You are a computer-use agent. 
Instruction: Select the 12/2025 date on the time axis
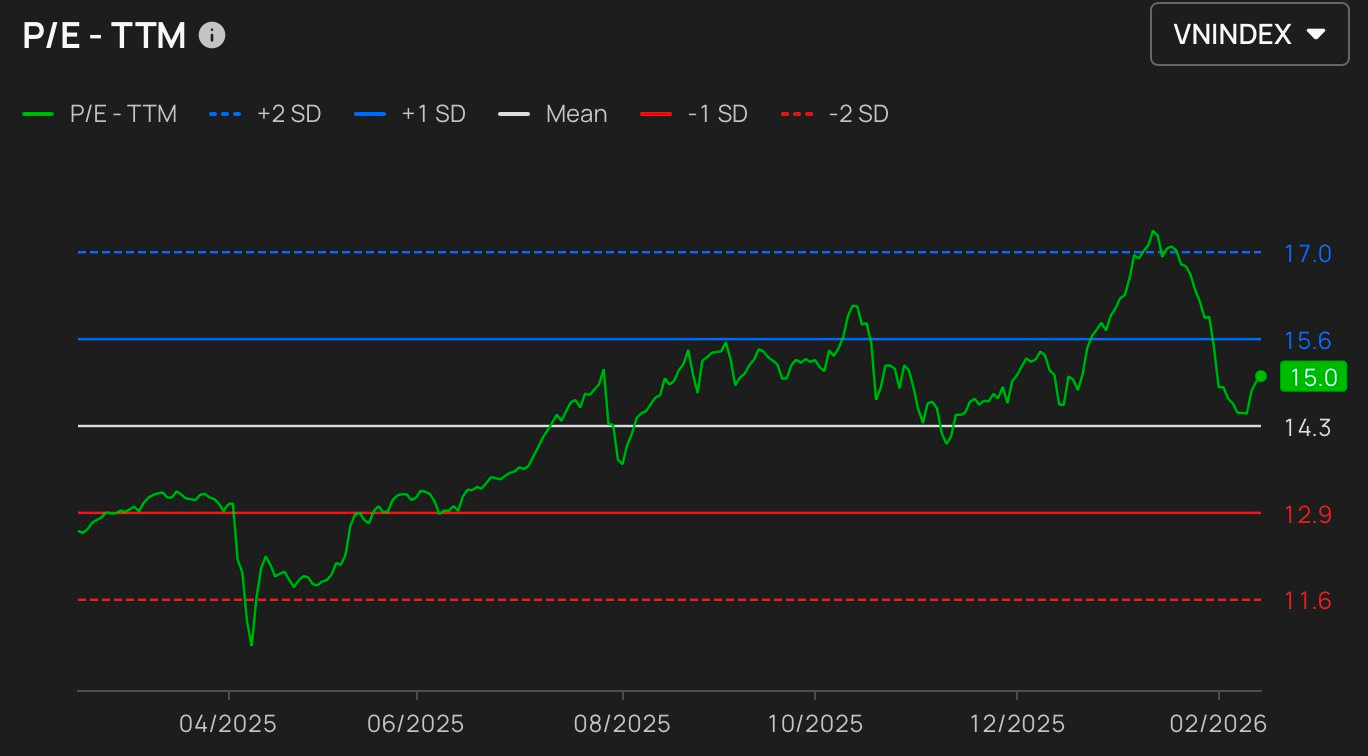pyautogui.click(x=1016, y=723)
